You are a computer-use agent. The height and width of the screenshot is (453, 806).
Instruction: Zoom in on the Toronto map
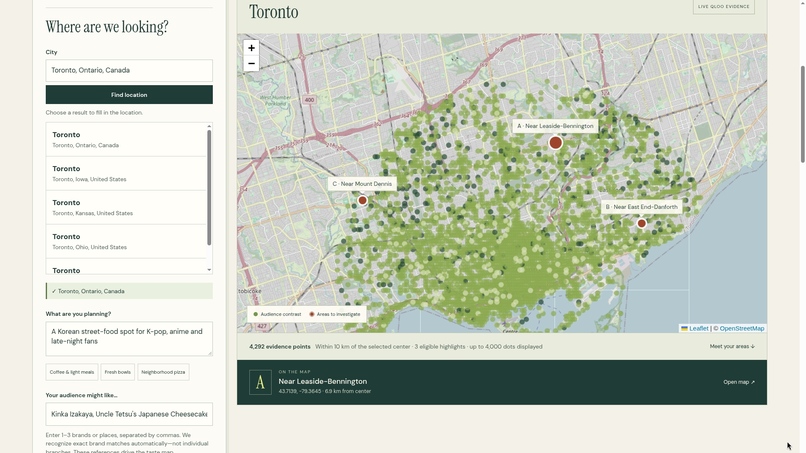(x=251, y=48)
